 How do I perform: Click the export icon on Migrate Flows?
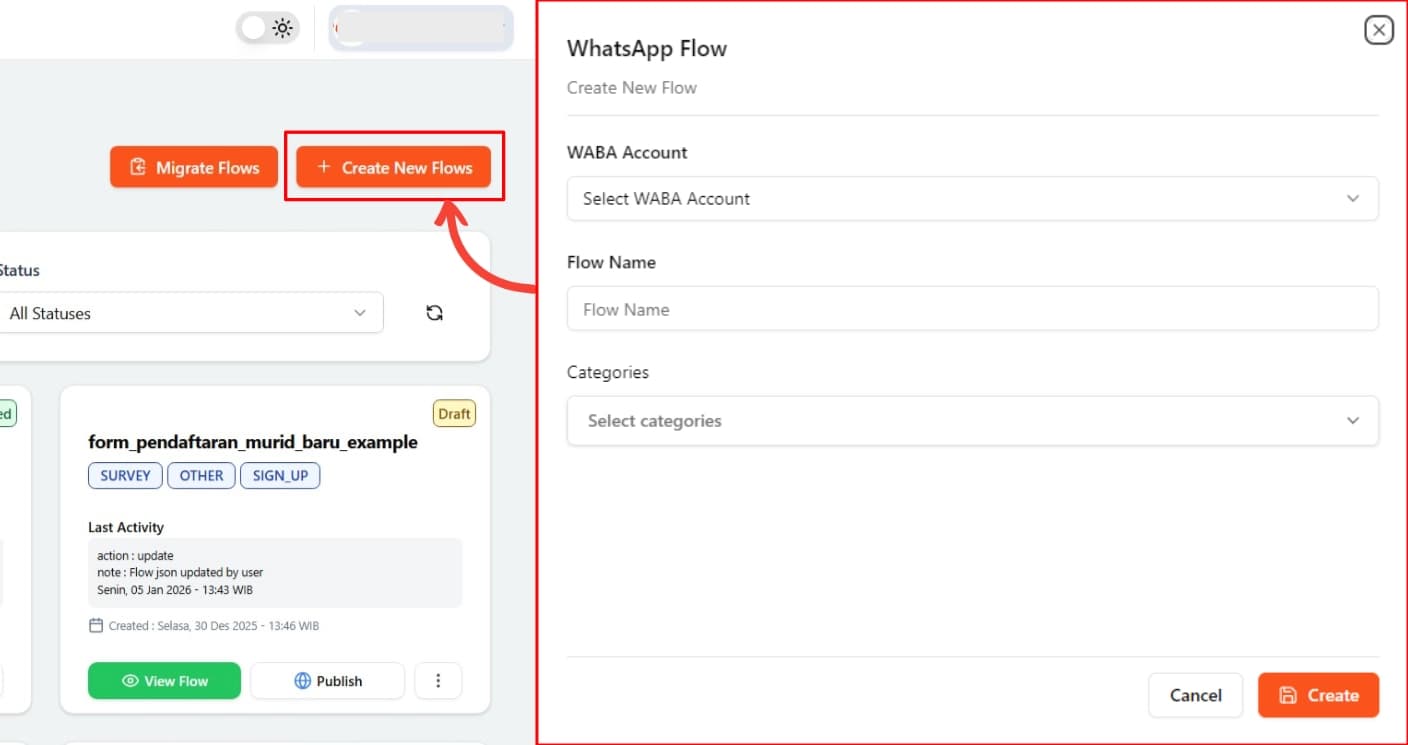click(140, 167)
